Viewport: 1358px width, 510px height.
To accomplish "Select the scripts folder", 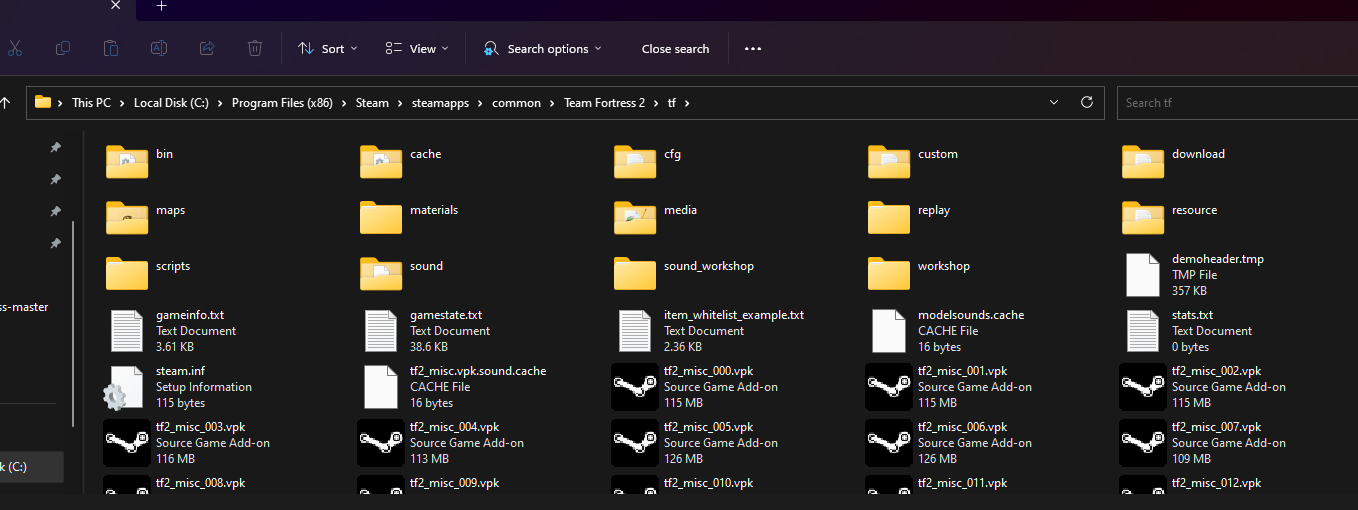I will (x=148, y=272).
